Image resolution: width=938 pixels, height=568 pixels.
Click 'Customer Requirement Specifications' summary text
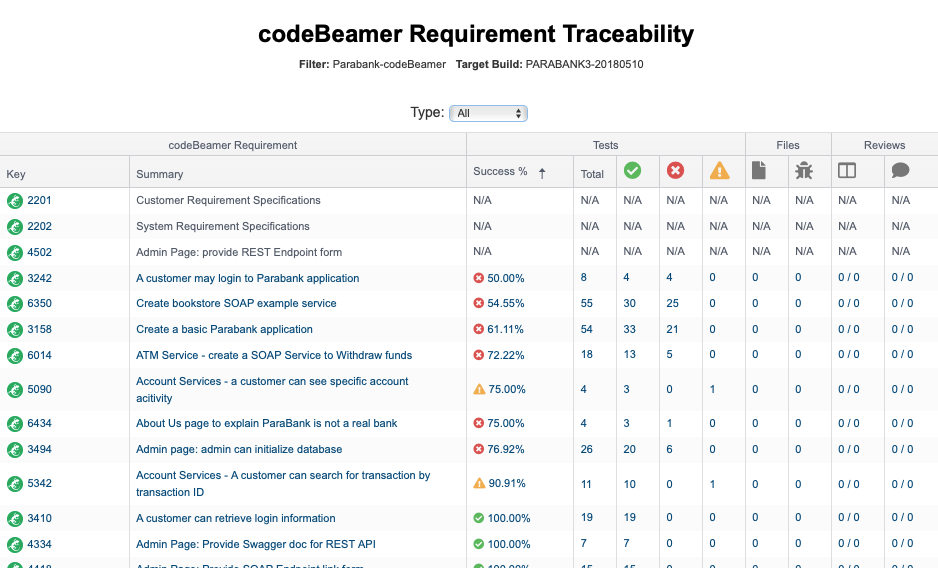(229, 201)
